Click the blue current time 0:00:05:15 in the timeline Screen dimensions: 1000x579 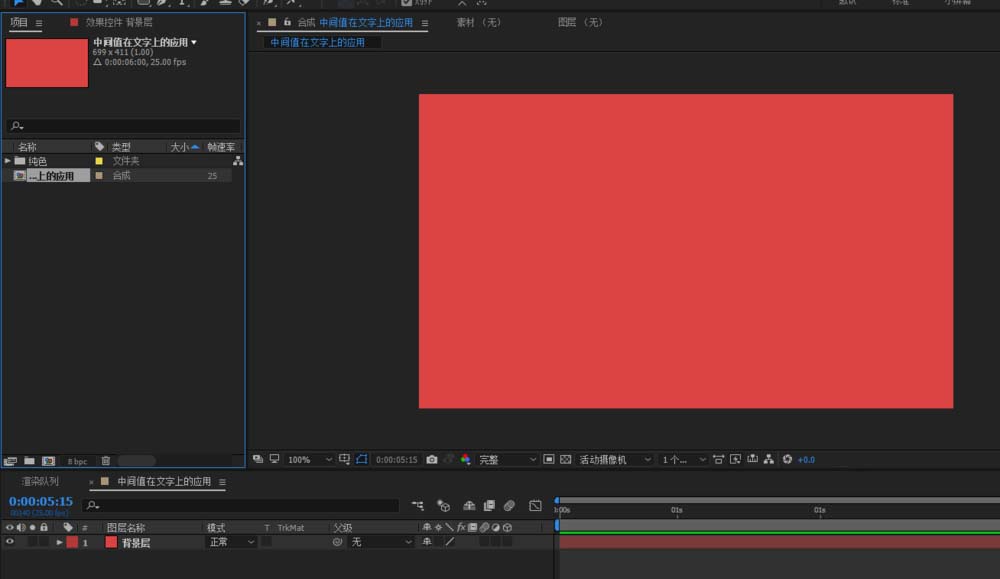point(41,501)
